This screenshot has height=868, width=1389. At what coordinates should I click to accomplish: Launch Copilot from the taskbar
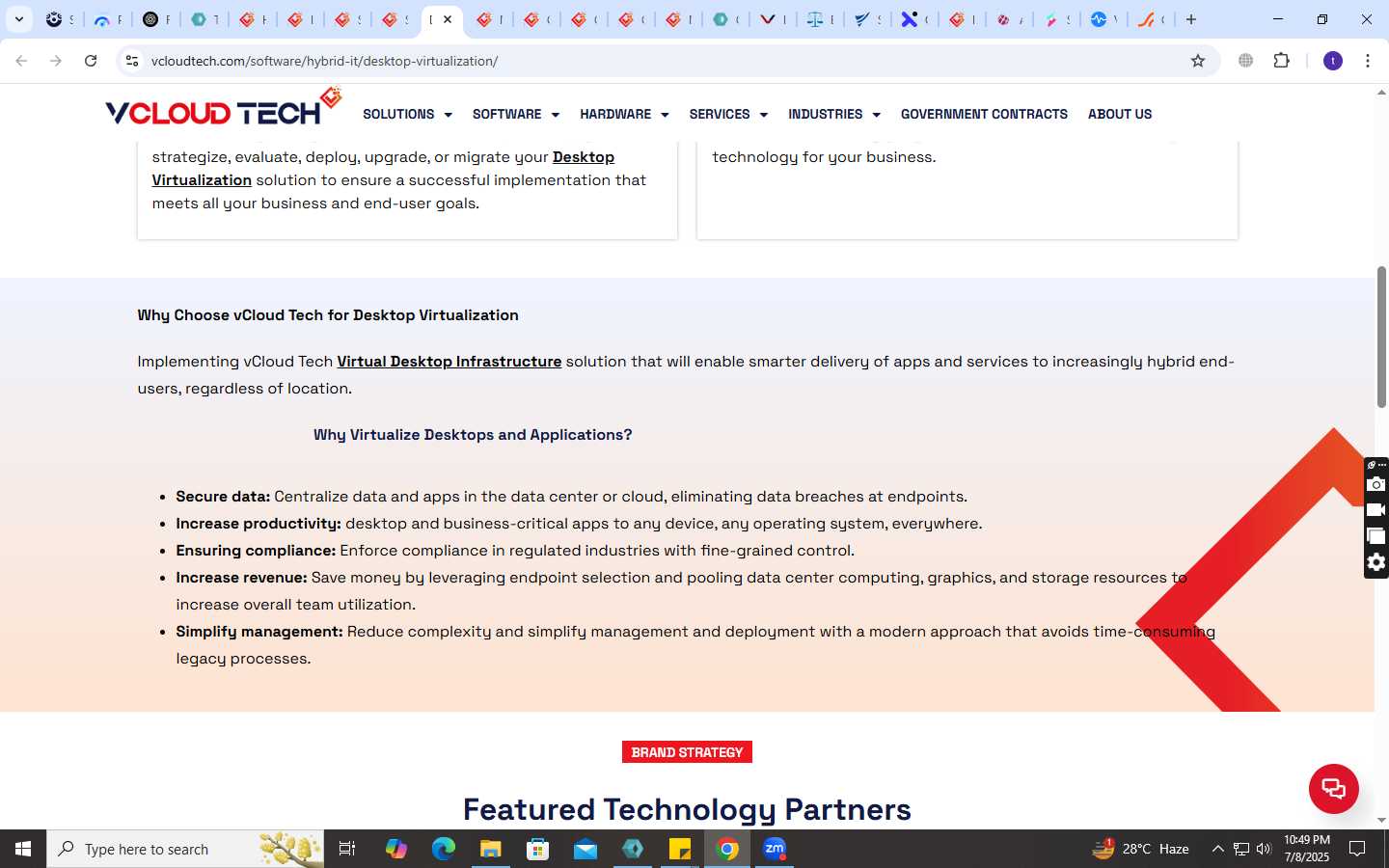click(x=395, y=849)
